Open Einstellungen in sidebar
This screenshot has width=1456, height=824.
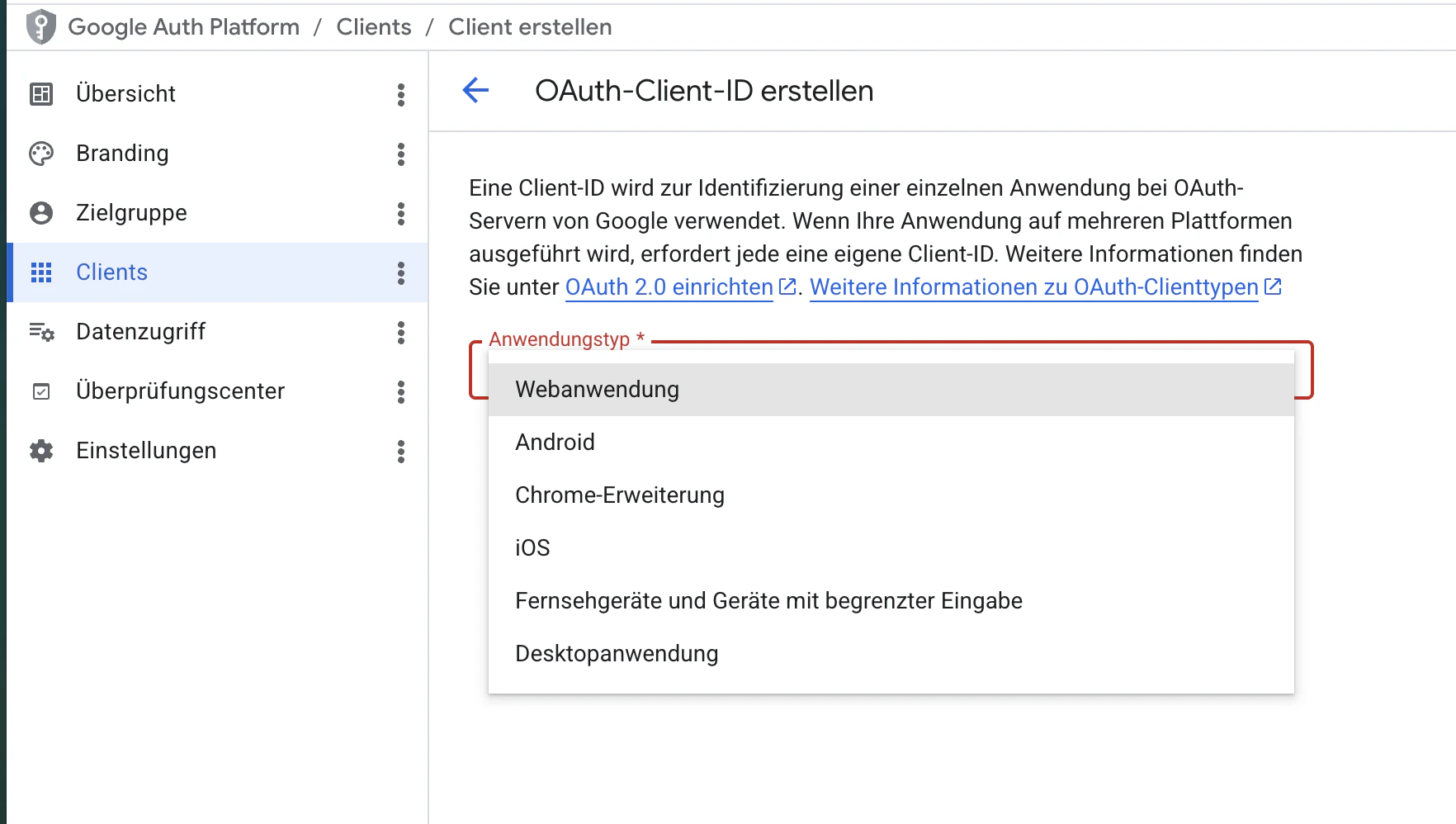pyautogui.click(x=218, y=451)
